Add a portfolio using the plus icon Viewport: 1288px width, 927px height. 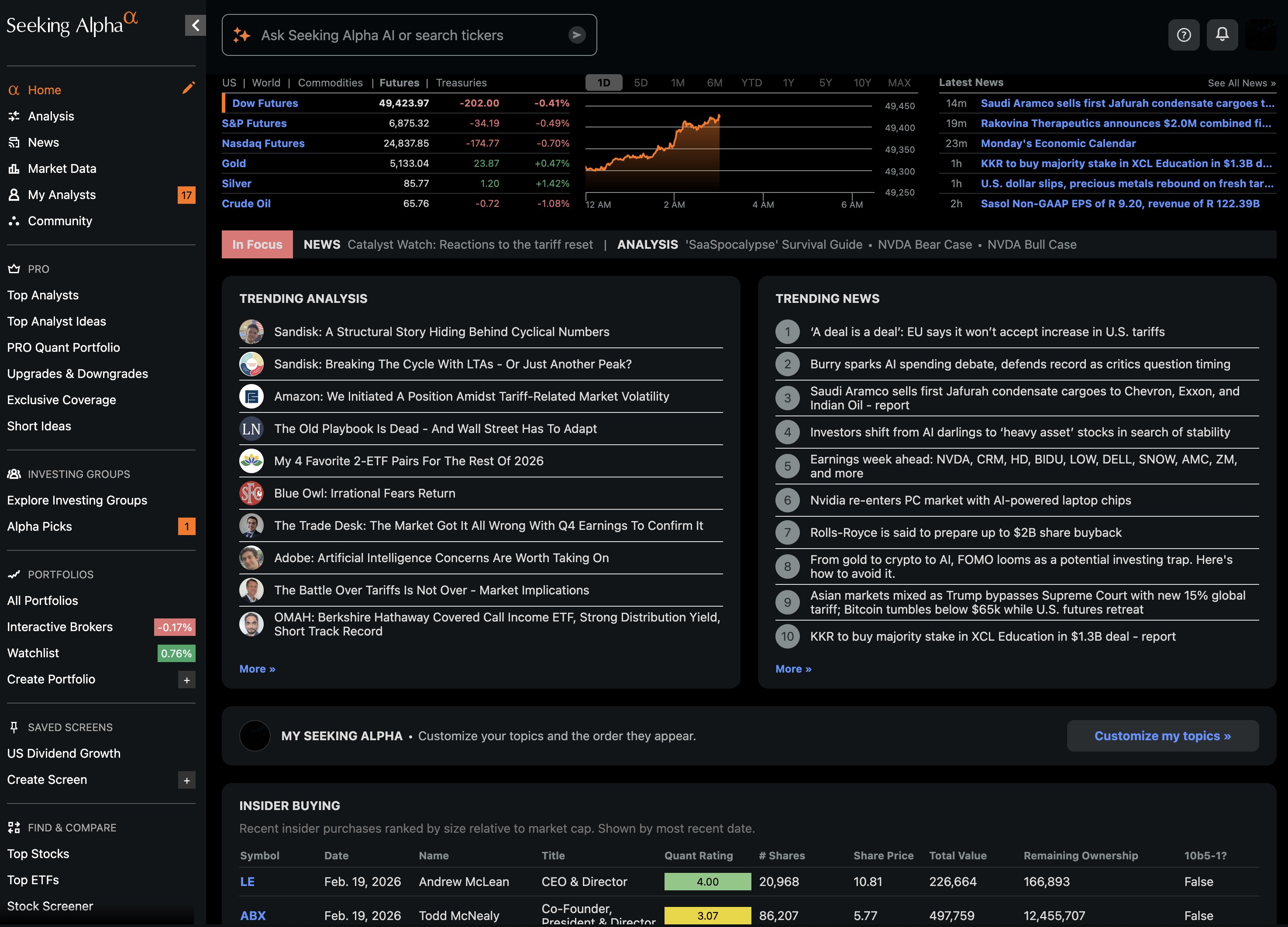pos(186,680)
